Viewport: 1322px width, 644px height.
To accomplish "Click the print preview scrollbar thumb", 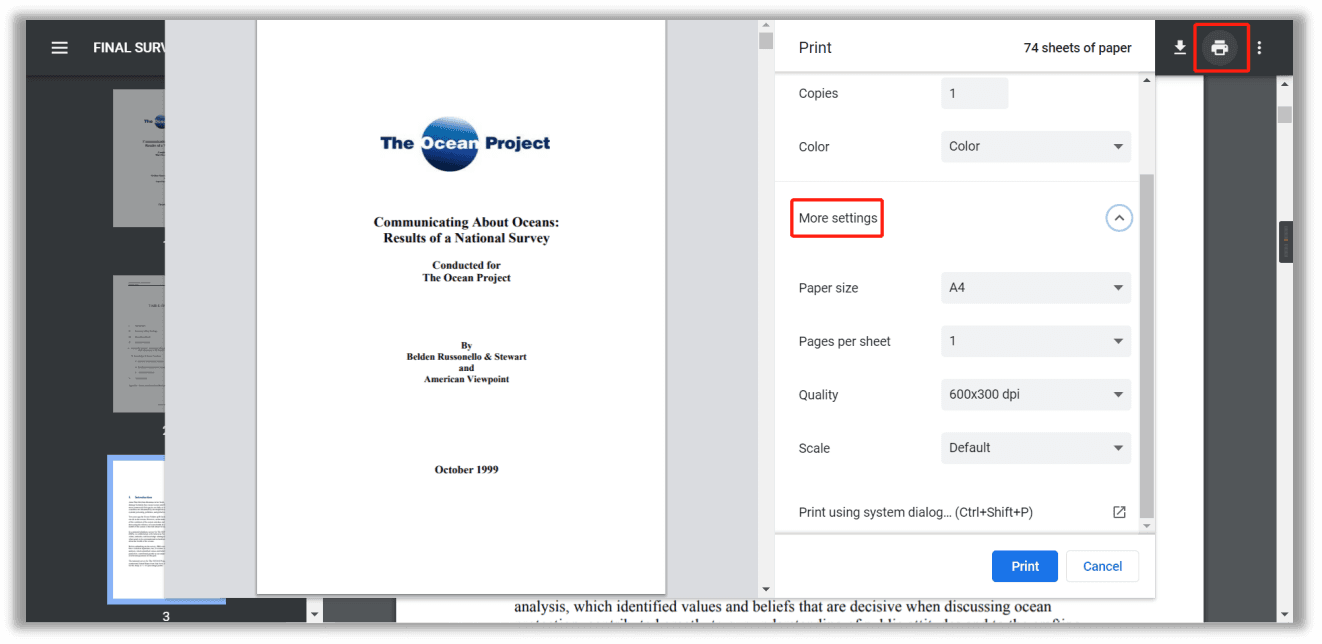I will click(x=766, y=40).
